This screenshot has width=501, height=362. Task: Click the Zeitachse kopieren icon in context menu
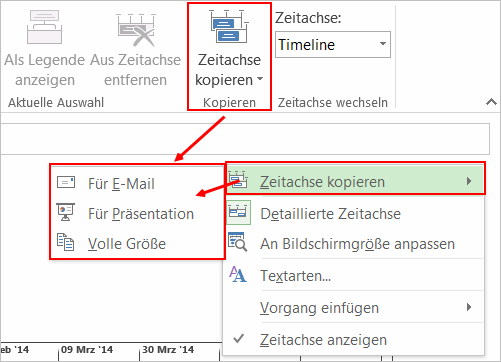[238, 180]
